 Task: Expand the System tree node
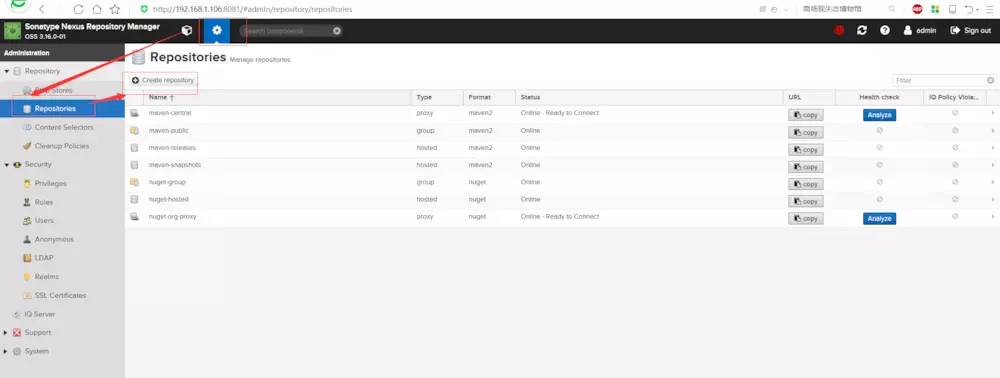coord(6,351)
